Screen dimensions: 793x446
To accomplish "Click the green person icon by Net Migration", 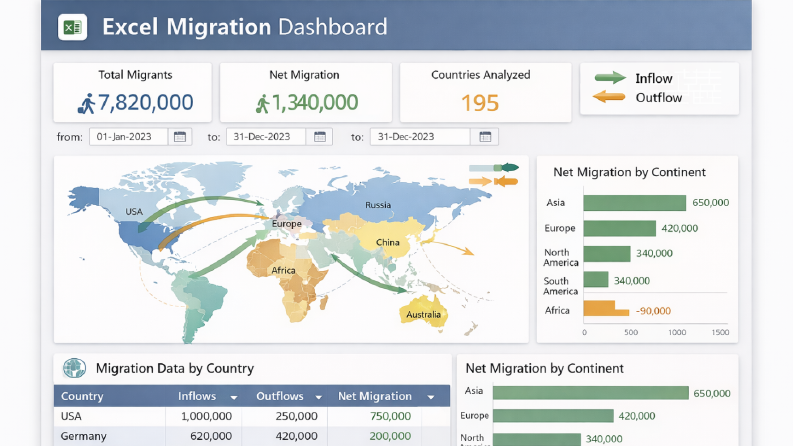I will point(262,104).
